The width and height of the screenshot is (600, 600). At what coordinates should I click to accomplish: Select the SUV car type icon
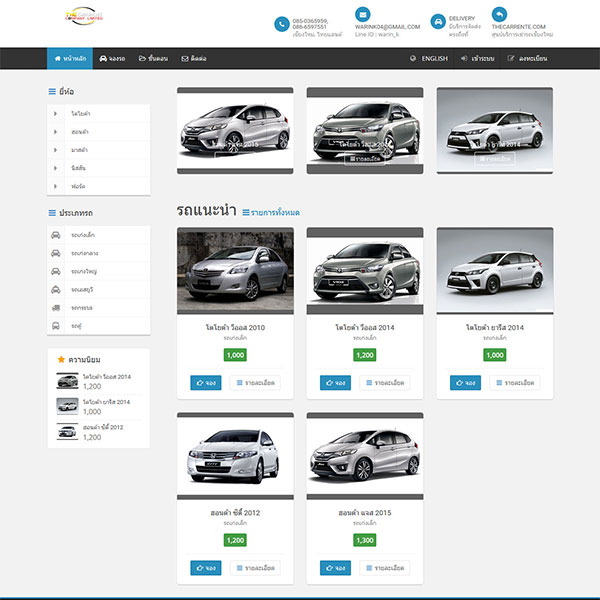point(55,289)
